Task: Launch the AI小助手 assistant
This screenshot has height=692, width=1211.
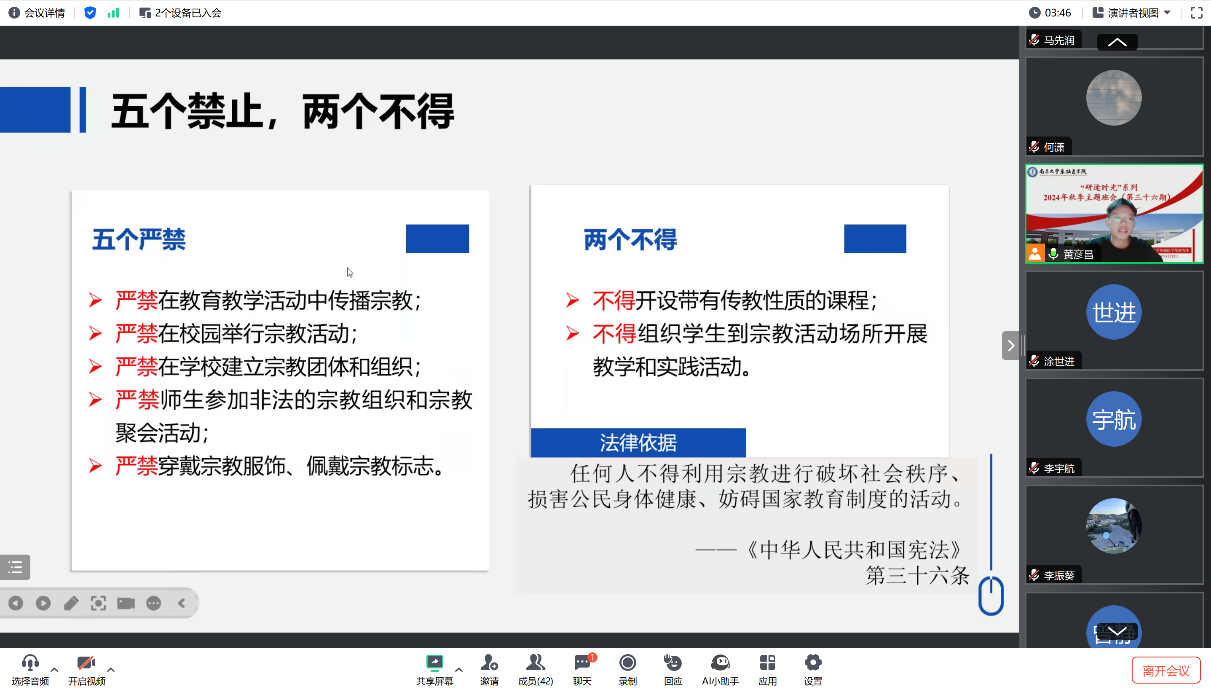Action: point(720,664)
